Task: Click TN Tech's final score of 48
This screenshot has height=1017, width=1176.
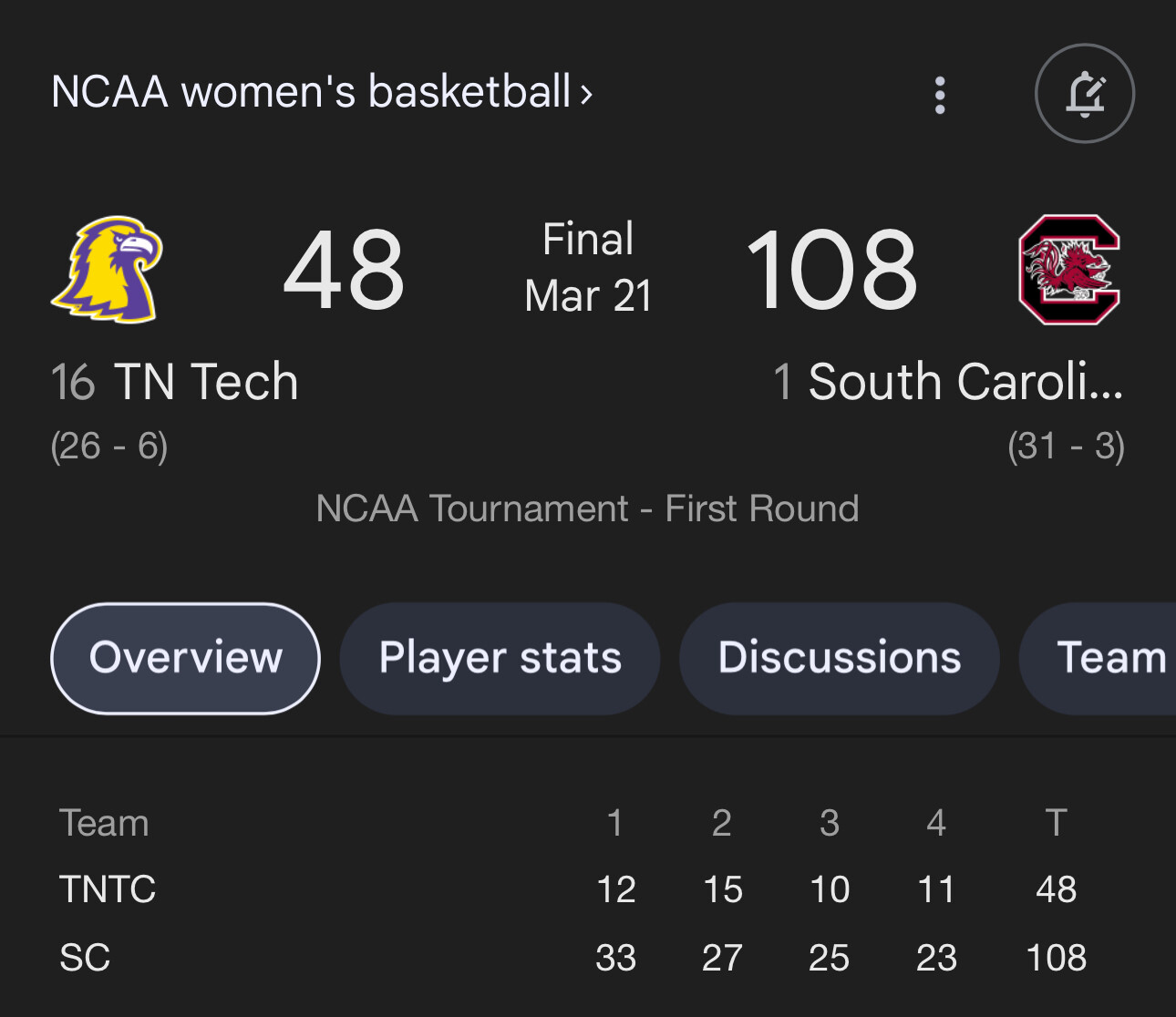Action: click(344, 270)
